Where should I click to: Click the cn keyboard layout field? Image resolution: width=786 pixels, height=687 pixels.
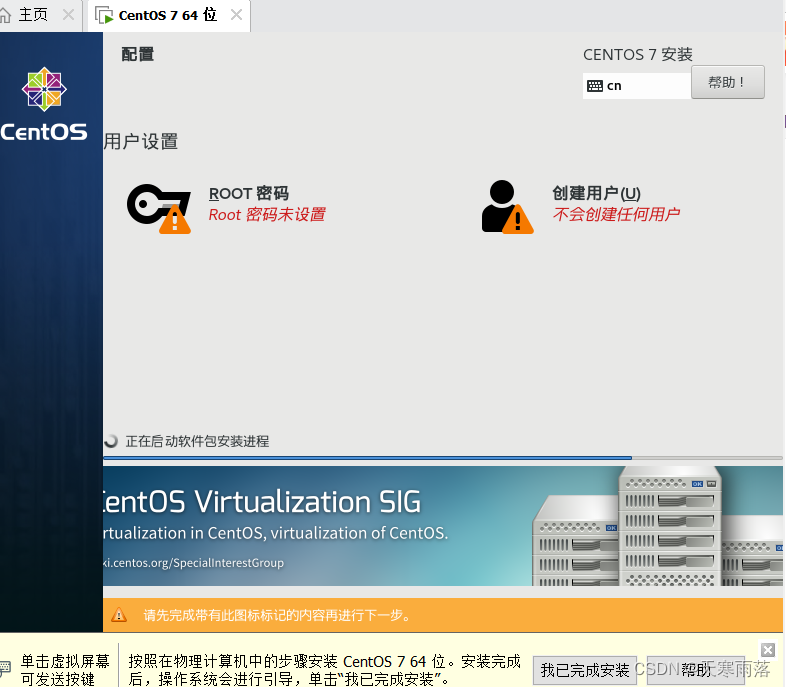[637, 86]
